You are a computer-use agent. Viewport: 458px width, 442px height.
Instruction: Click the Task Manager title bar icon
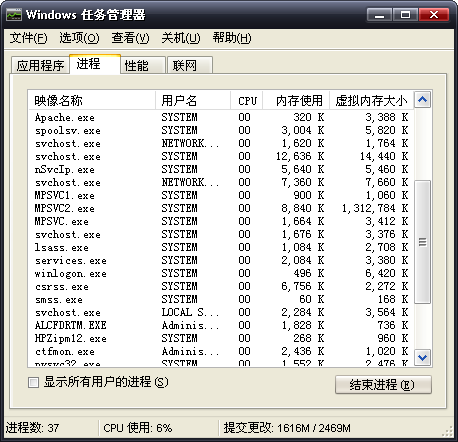(x=14, y=15)
